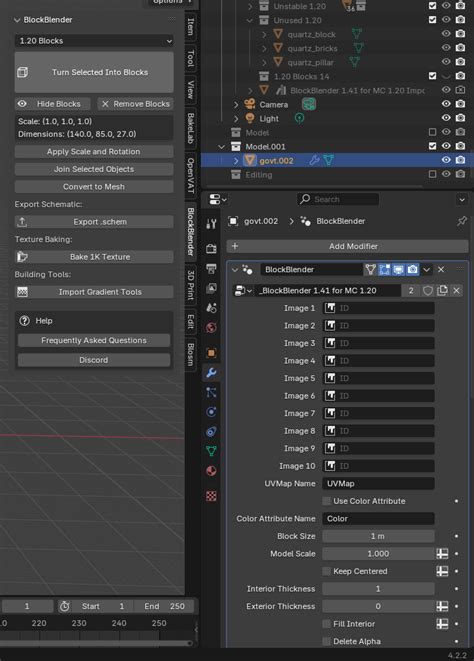Open the Modifiers wrench properties tab

(x=211, y=372)
